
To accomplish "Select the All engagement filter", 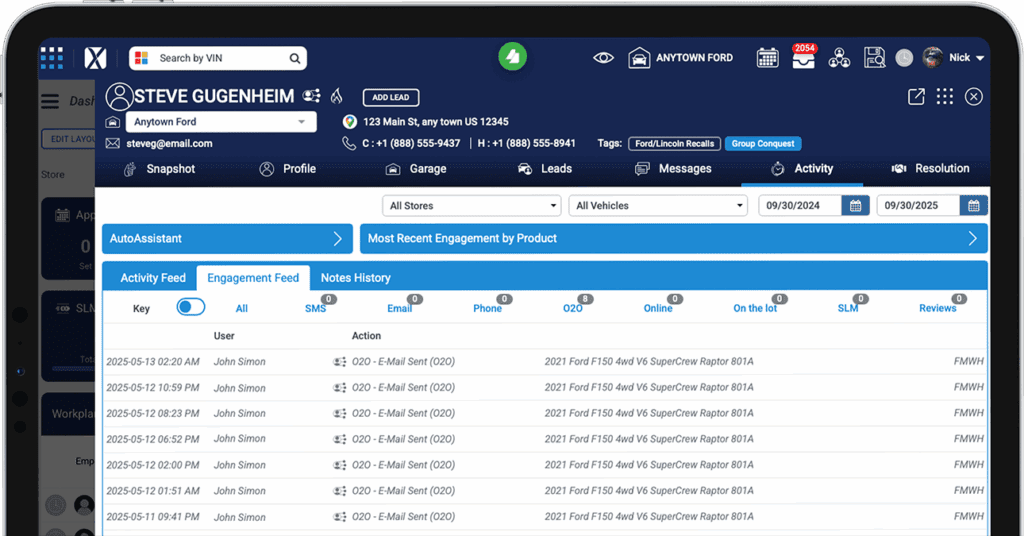I will [242, 309].
